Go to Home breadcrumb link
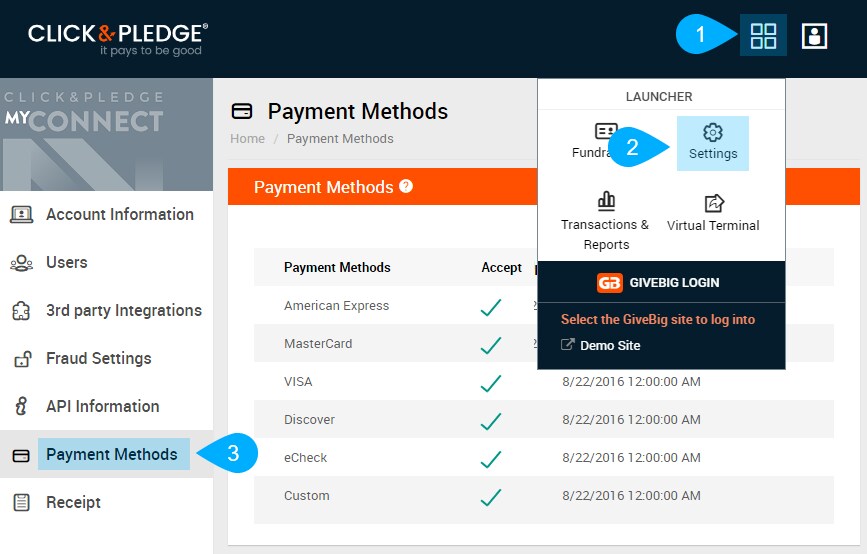The height and width of the screenshot is (554, 867). 247,139
